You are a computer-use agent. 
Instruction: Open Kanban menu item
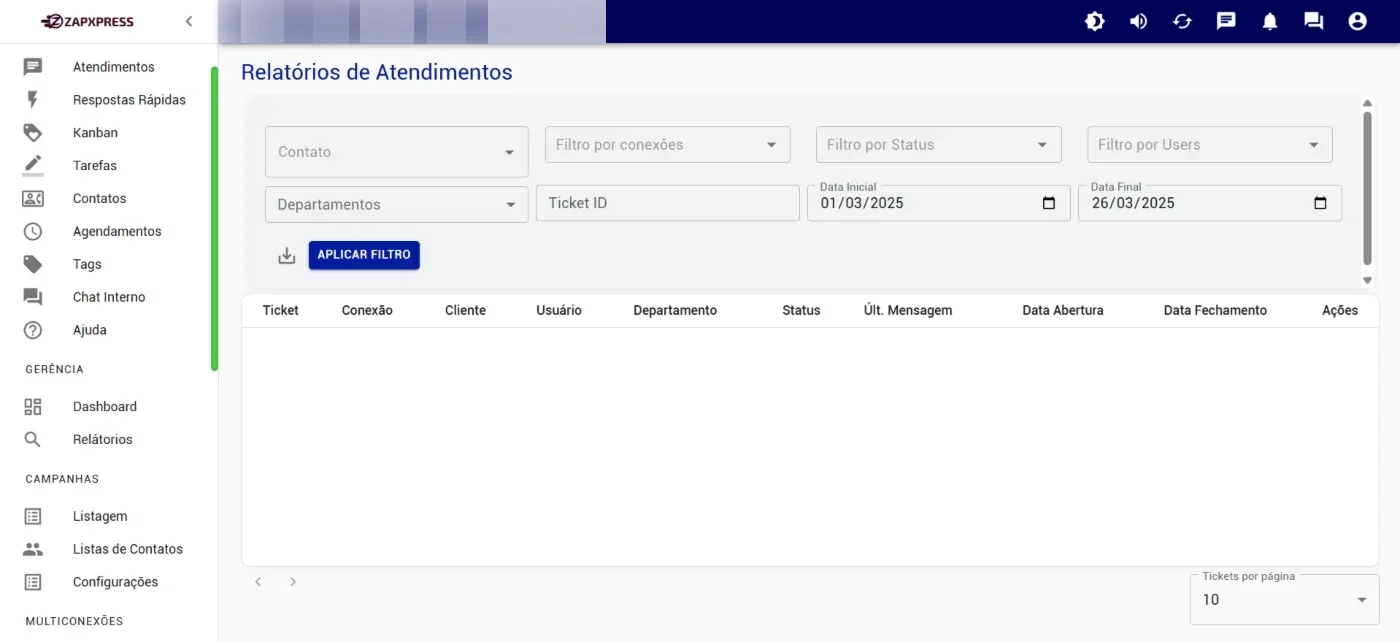95,132
